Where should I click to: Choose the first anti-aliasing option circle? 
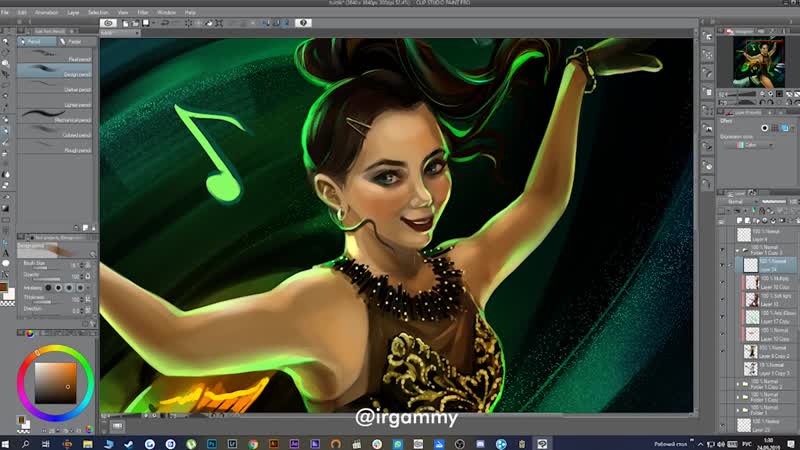click(x=48, y=288)
